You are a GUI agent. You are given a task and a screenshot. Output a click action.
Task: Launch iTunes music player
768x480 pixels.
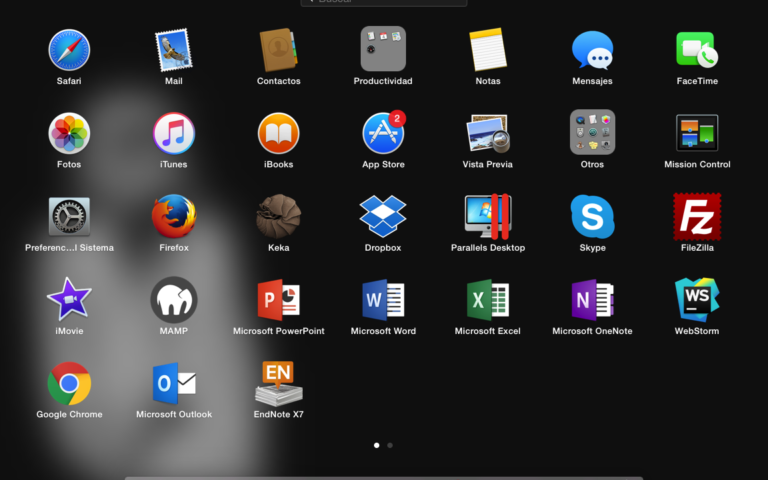coord(173,133)
